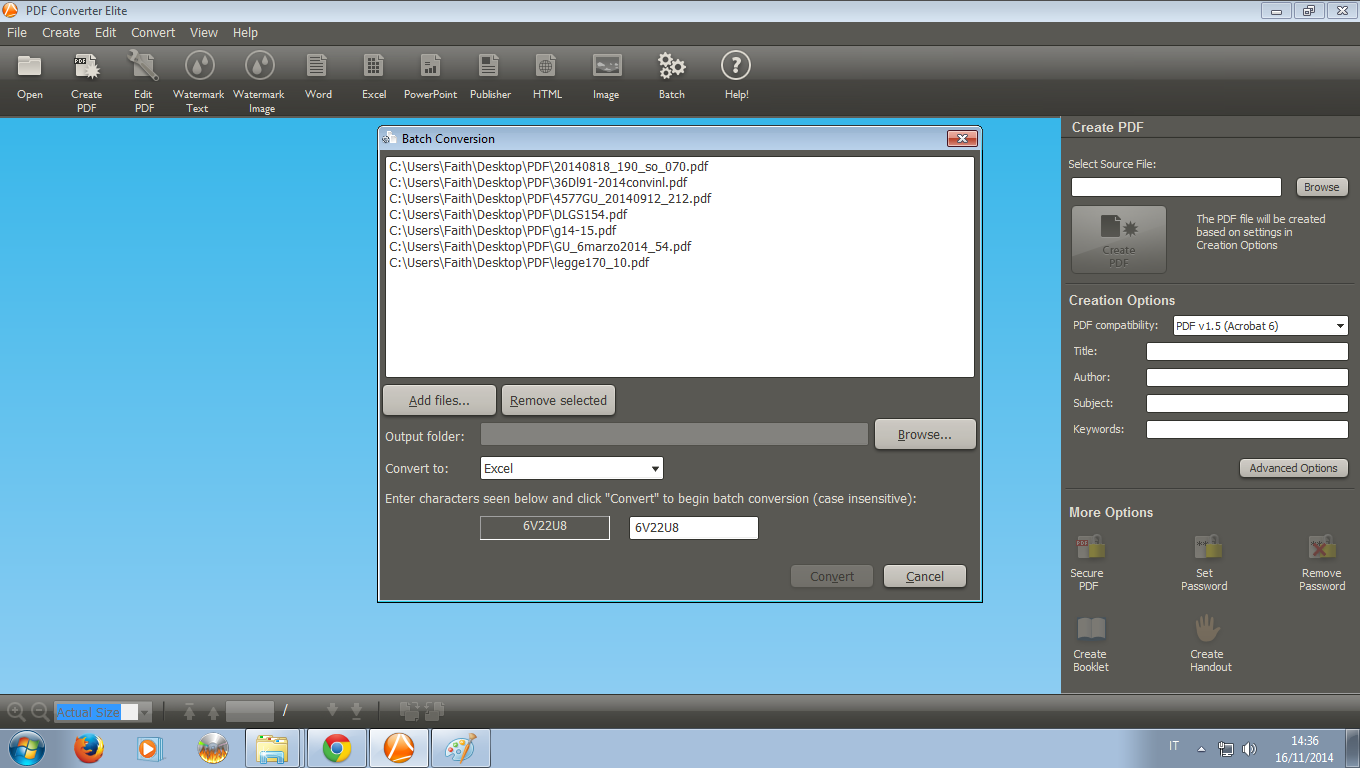Click the HTML conversion icon
Viewport: 1360px width, 768px height.
click(x=546, y=66)
